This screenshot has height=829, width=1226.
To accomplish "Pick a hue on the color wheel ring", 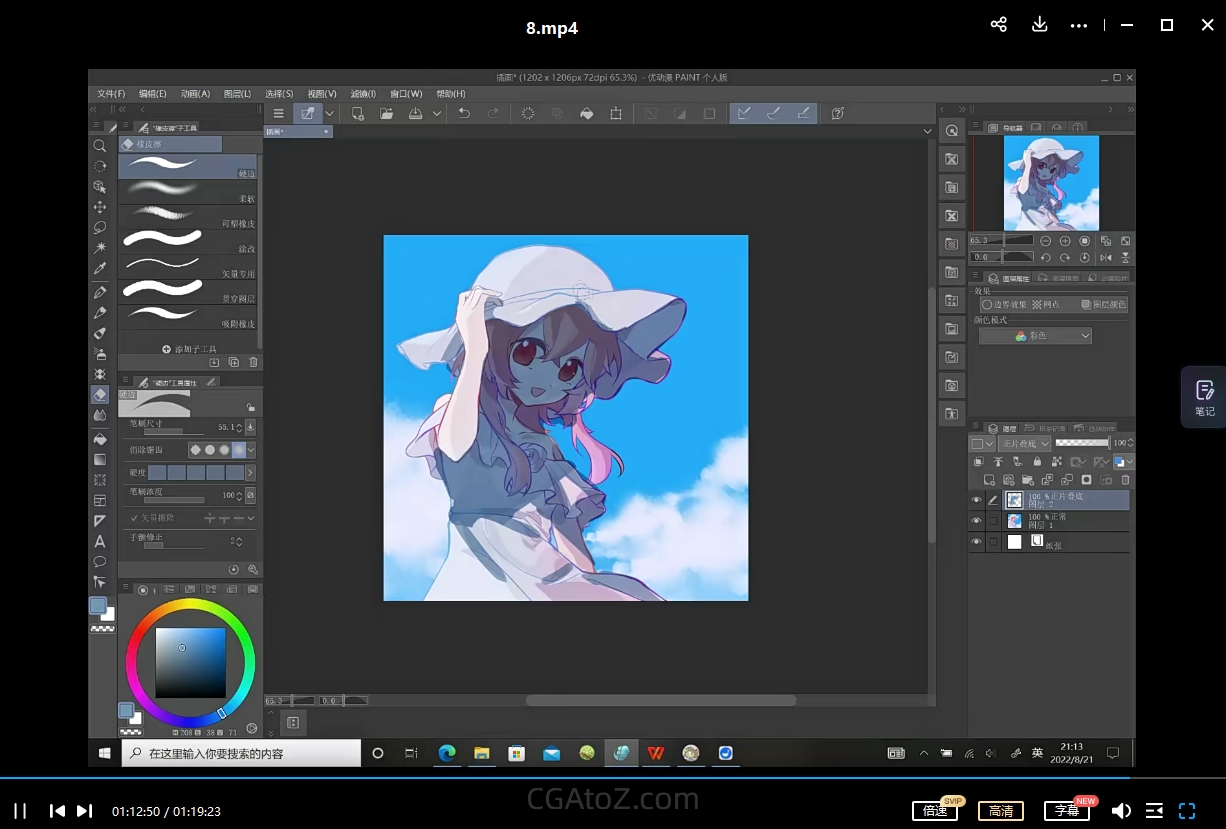I will tap(190, 606).
